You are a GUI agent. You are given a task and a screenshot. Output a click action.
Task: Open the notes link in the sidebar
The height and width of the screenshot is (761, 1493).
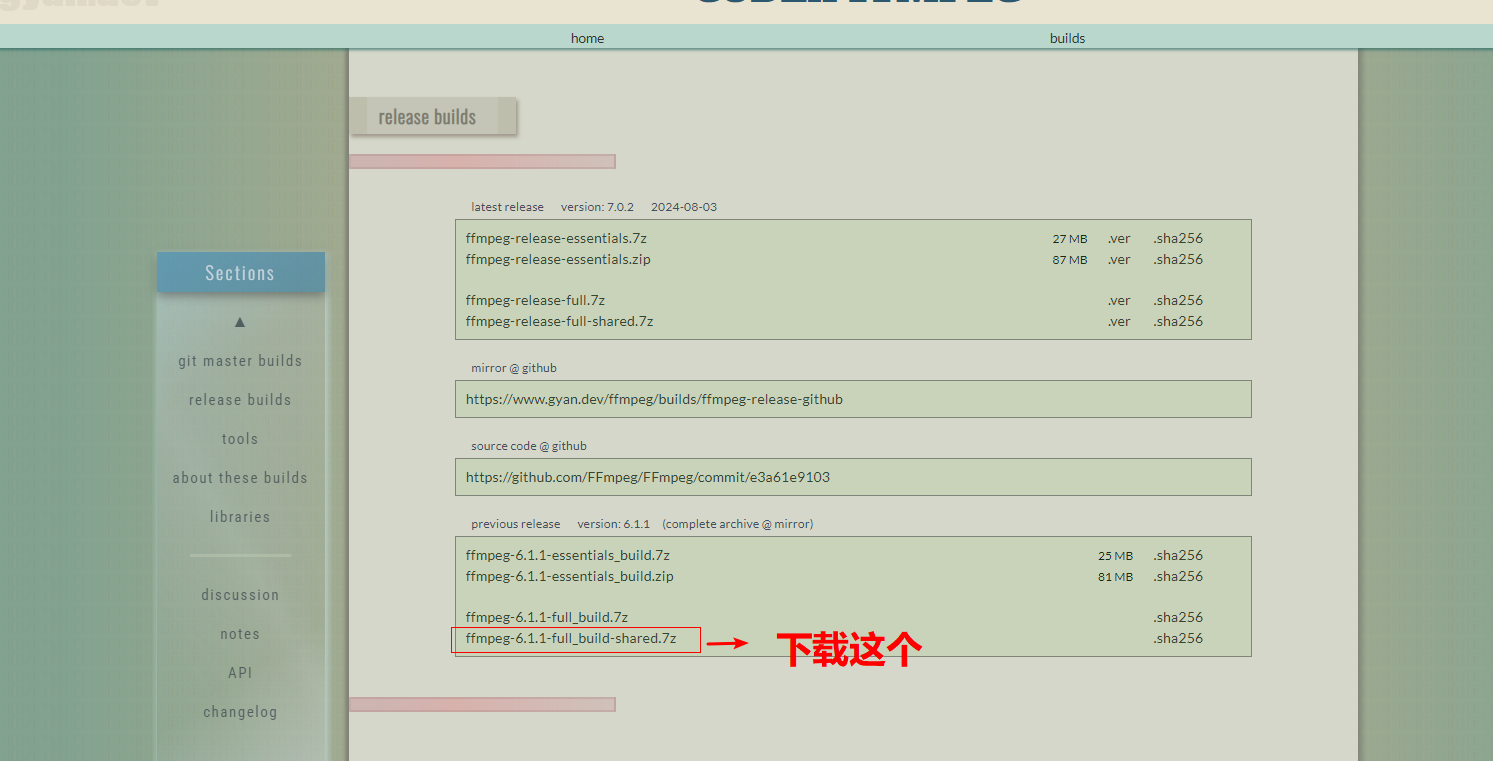[x=240, y=634]
